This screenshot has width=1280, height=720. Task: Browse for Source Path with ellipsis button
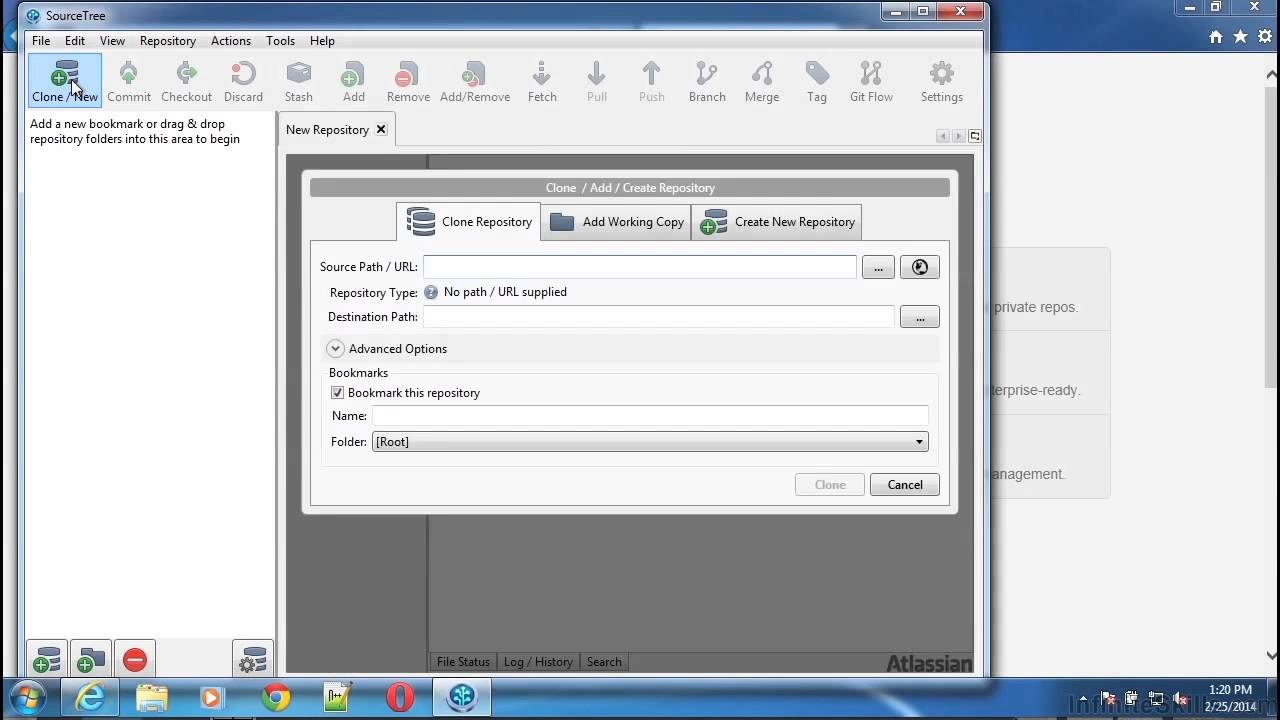[878, 267]
